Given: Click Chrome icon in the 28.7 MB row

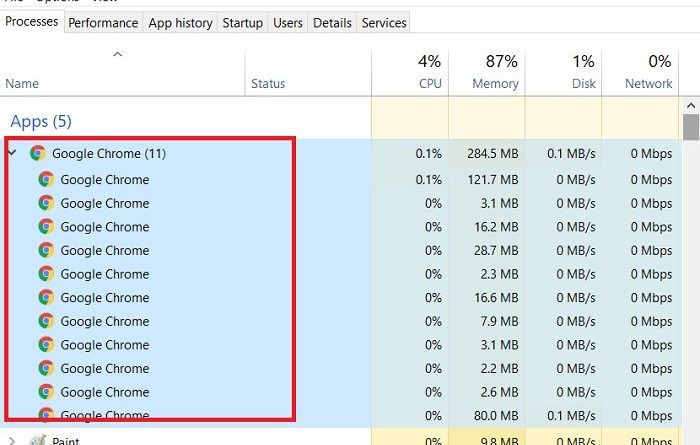Looking at the screenshot, I should tap(46, 250).
